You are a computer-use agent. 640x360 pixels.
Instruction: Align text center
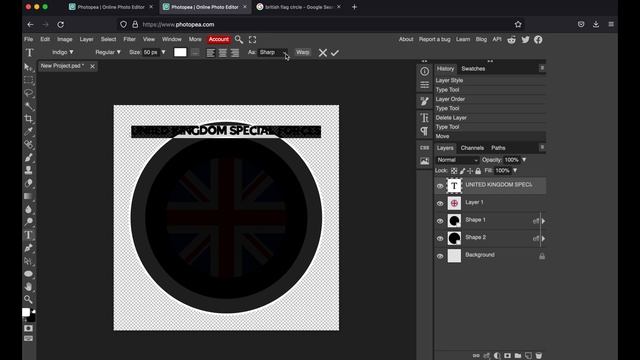(222, 53)
